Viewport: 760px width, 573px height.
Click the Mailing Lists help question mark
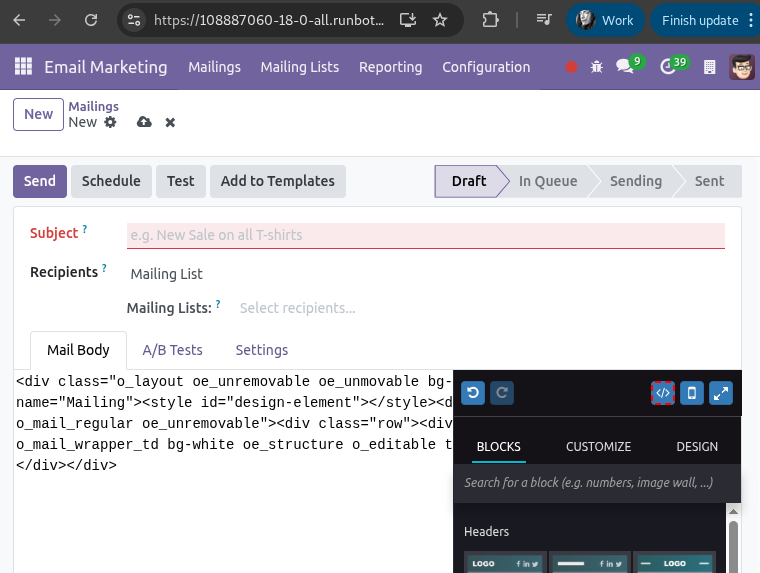tap(218, 304)
